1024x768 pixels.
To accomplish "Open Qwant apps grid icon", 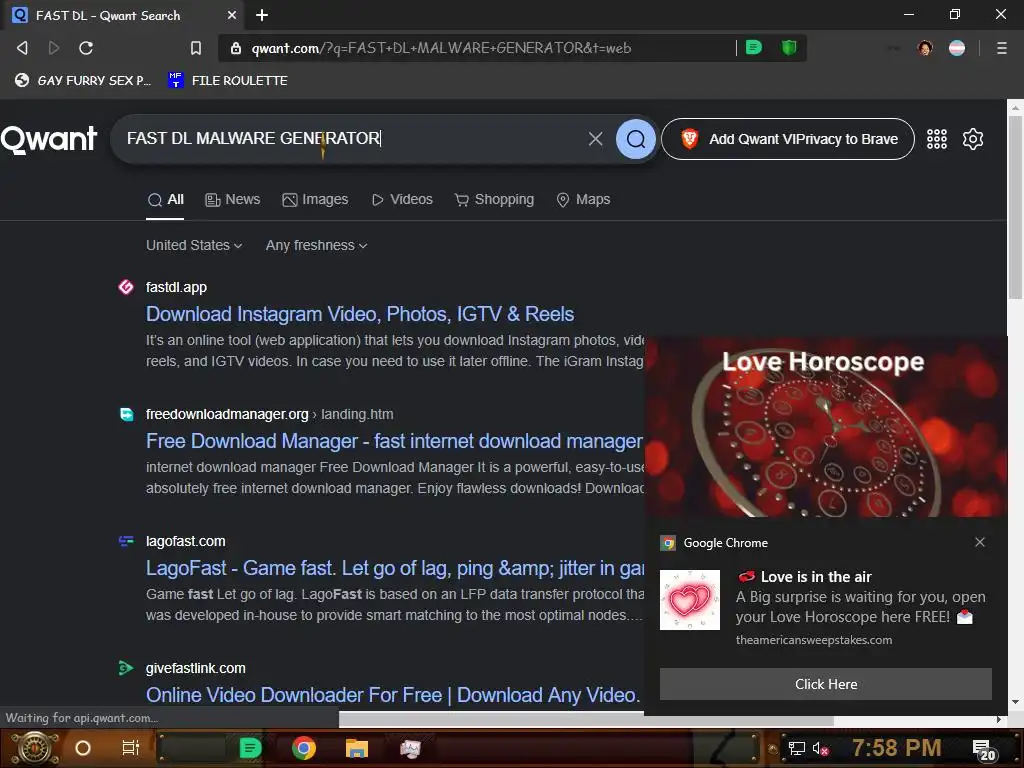I will click(936, 139).
